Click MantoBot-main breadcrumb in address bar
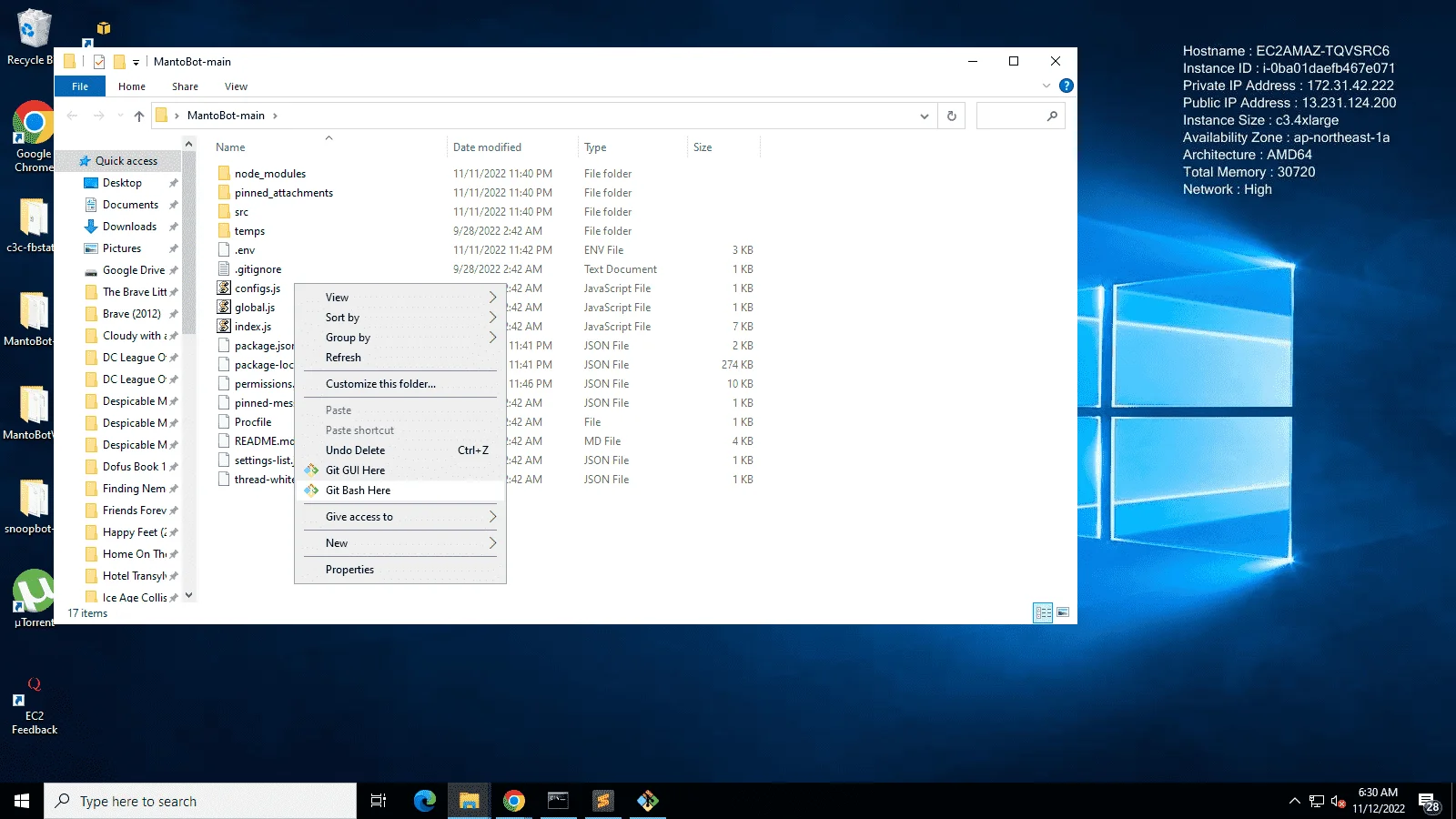1456x819 pixels. [x=226, y=116]
